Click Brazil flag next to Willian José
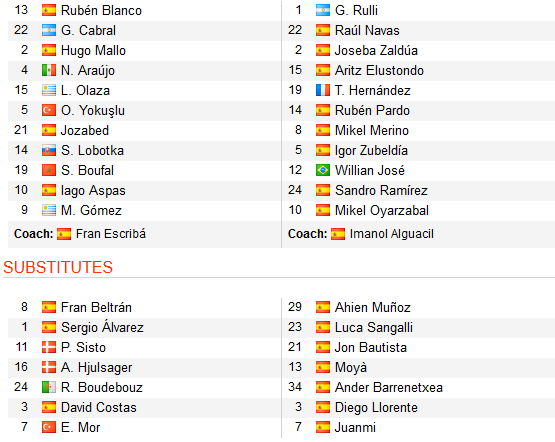Screen dimensions: 555x442 click(x=323, y=171)
